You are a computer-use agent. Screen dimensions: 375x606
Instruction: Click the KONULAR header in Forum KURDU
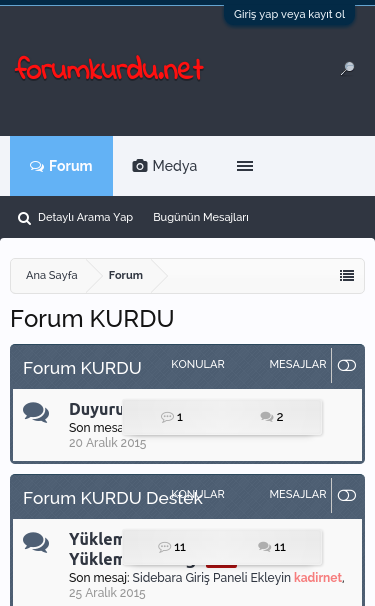click(x=198, y=364)
